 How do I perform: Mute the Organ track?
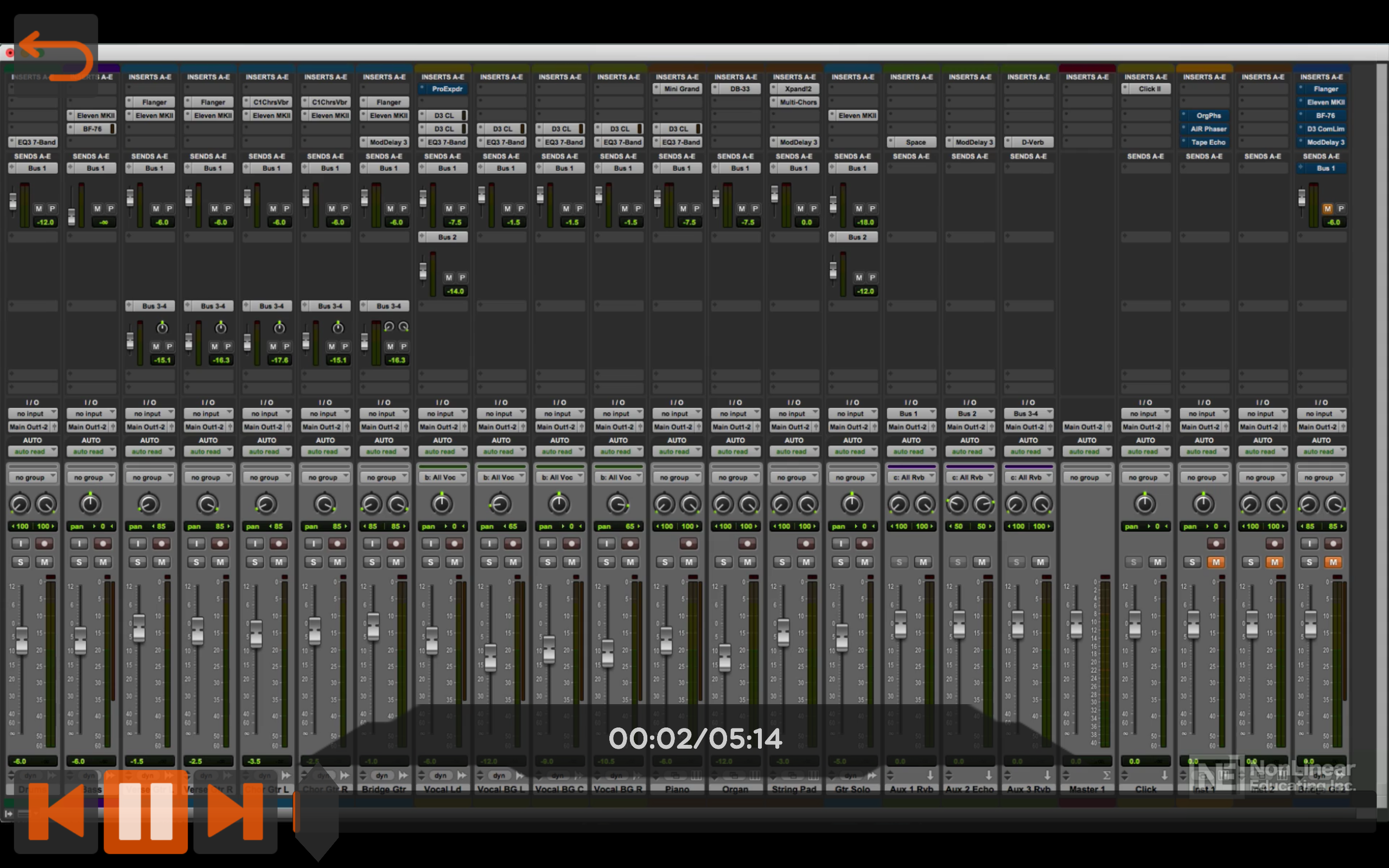[x=747, y=562]
